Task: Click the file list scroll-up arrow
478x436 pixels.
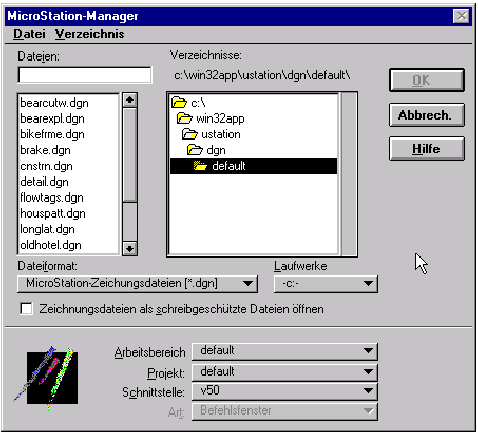Action: point(130,100)
